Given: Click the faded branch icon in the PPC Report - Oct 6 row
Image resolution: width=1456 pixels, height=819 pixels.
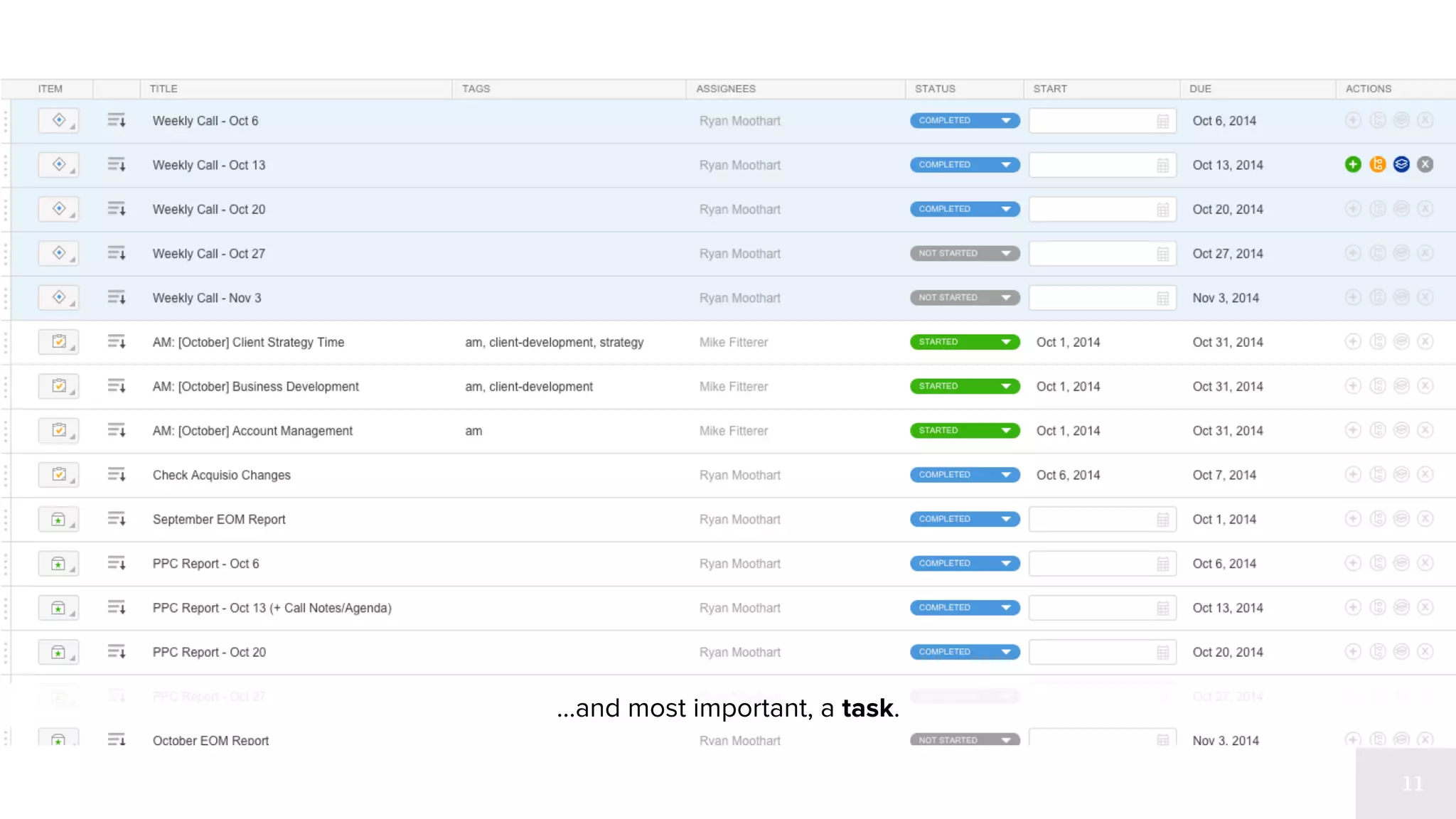Looking at the screenshot, I should pyautogui.click(x=1378, y=563).
